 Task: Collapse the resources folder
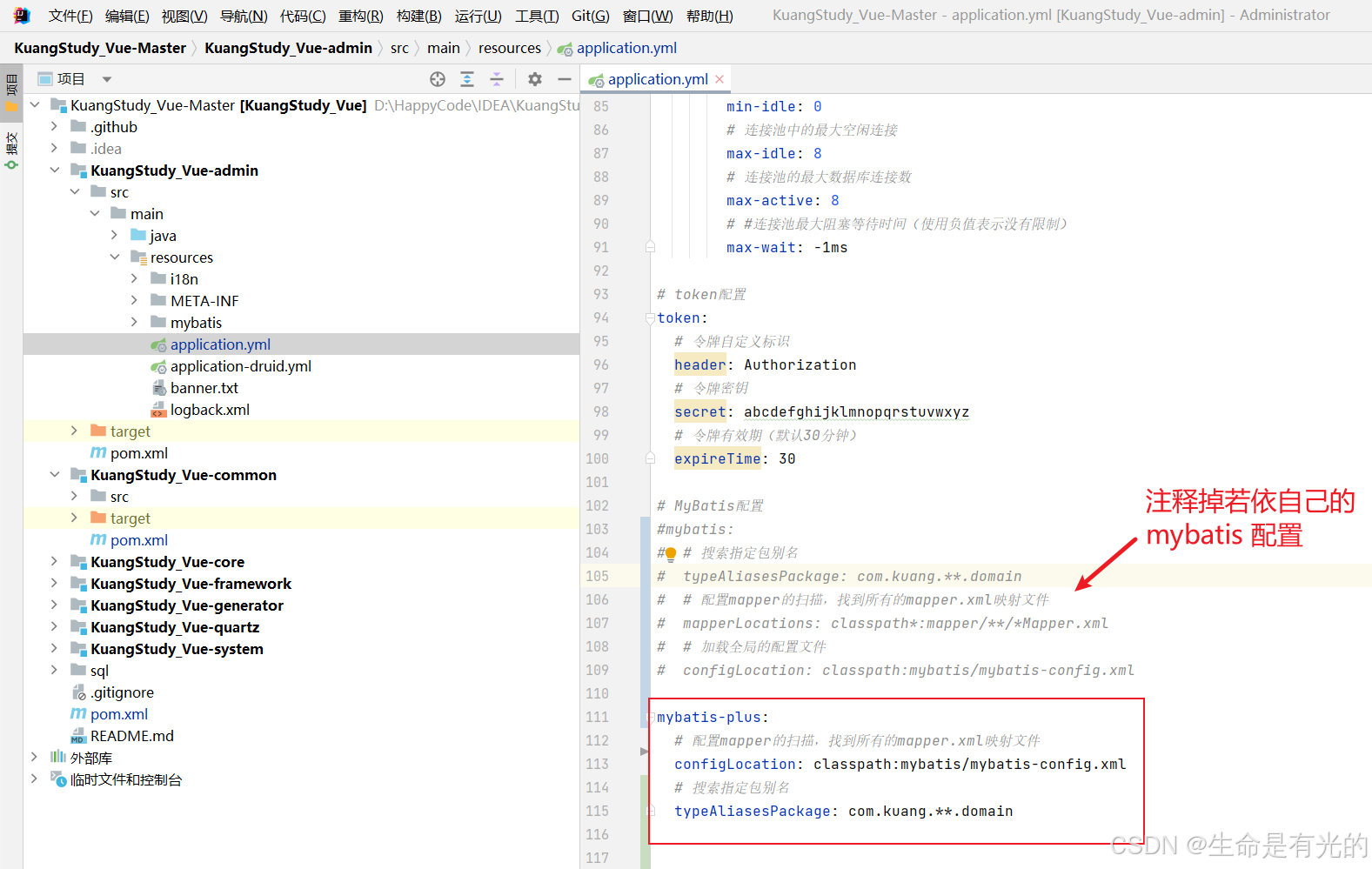point(114,257)
